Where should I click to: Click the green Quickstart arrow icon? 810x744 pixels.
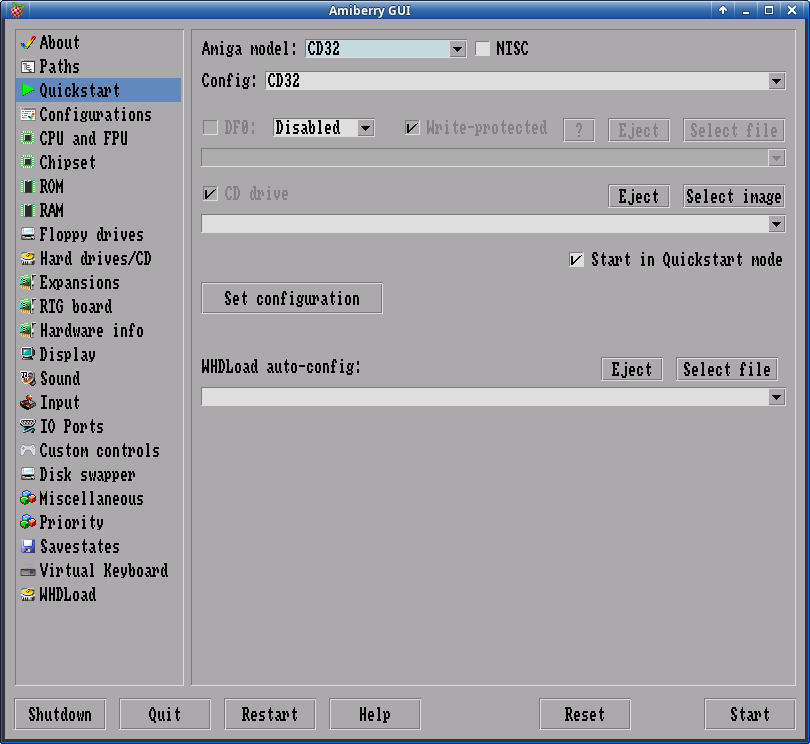pos(27,90)
